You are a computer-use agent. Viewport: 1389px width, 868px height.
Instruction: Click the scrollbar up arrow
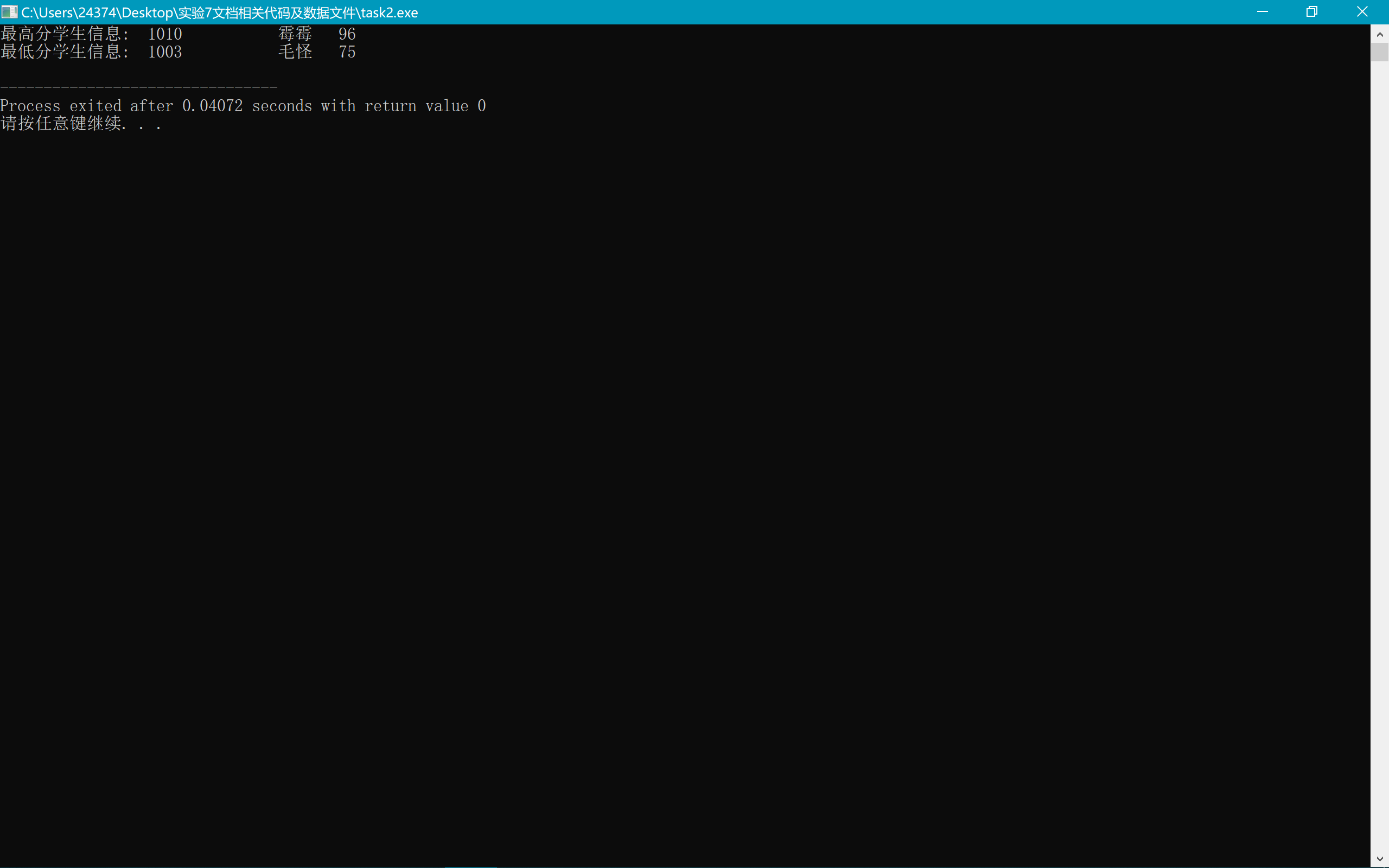[1380, 34]
